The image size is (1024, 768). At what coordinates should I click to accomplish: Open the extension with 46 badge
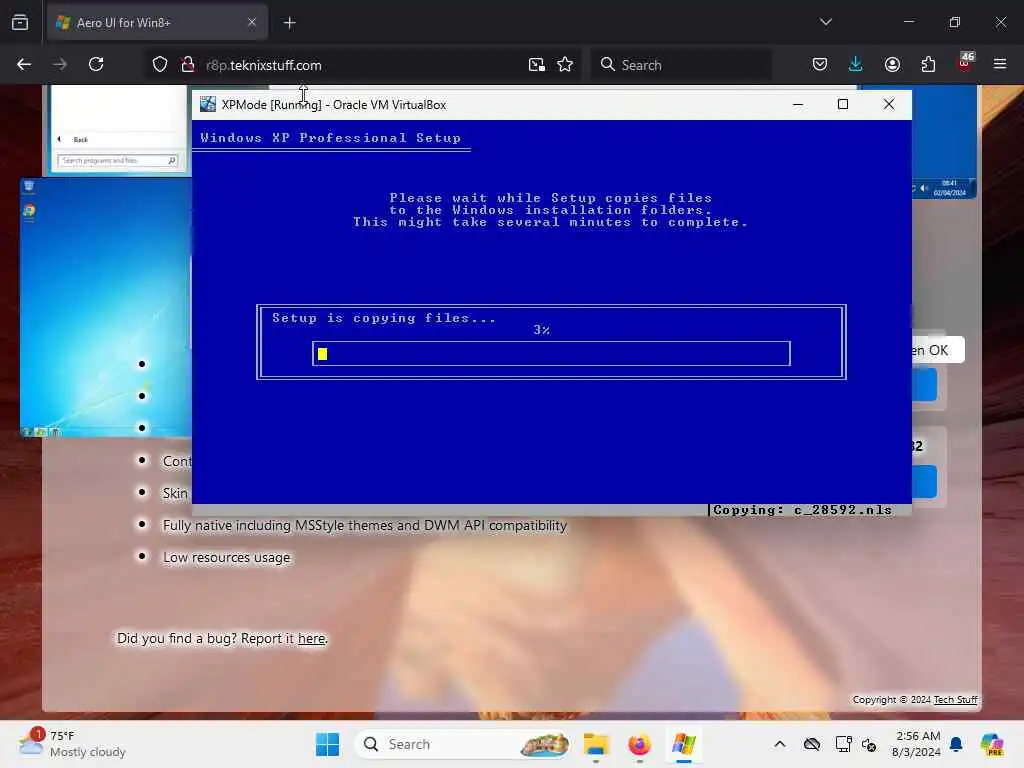(965, 63)
